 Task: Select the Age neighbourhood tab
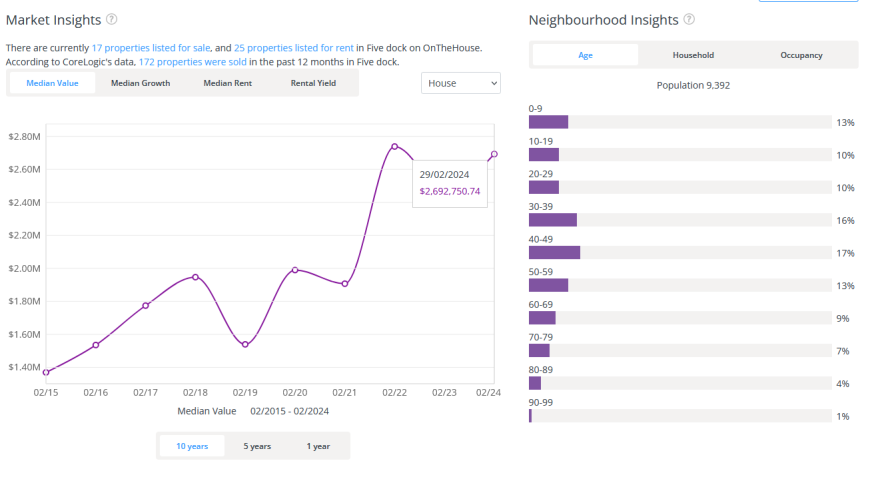pyautogui.click(x=585, y=55)
